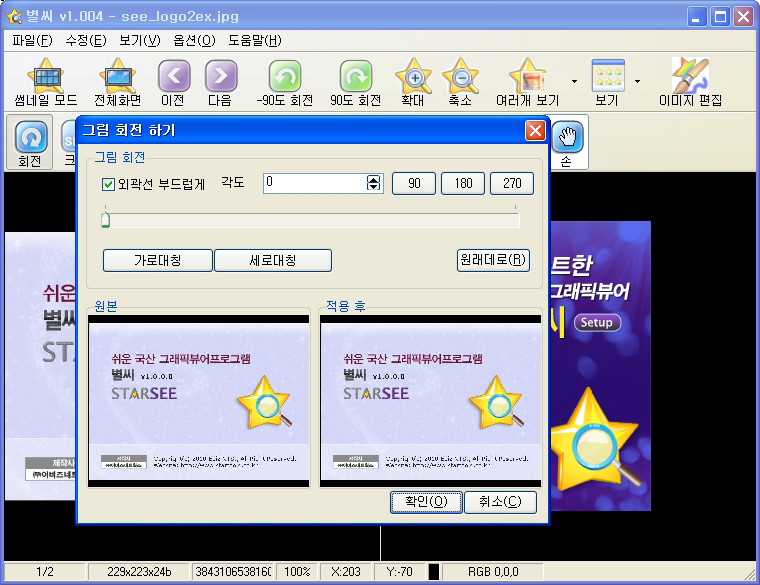The width and height of the screenshot is (760, 585).
Task: Select the 회전 rotate tool
Action: tap(30, 142)
